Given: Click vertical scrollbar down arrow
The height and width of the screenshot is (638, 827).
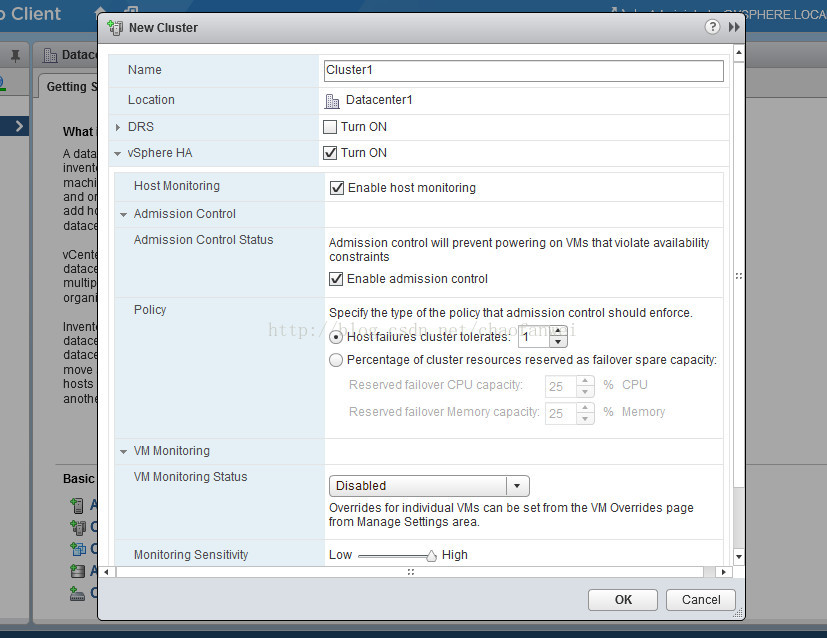Looking at the screenshot, I should (739, 556).
